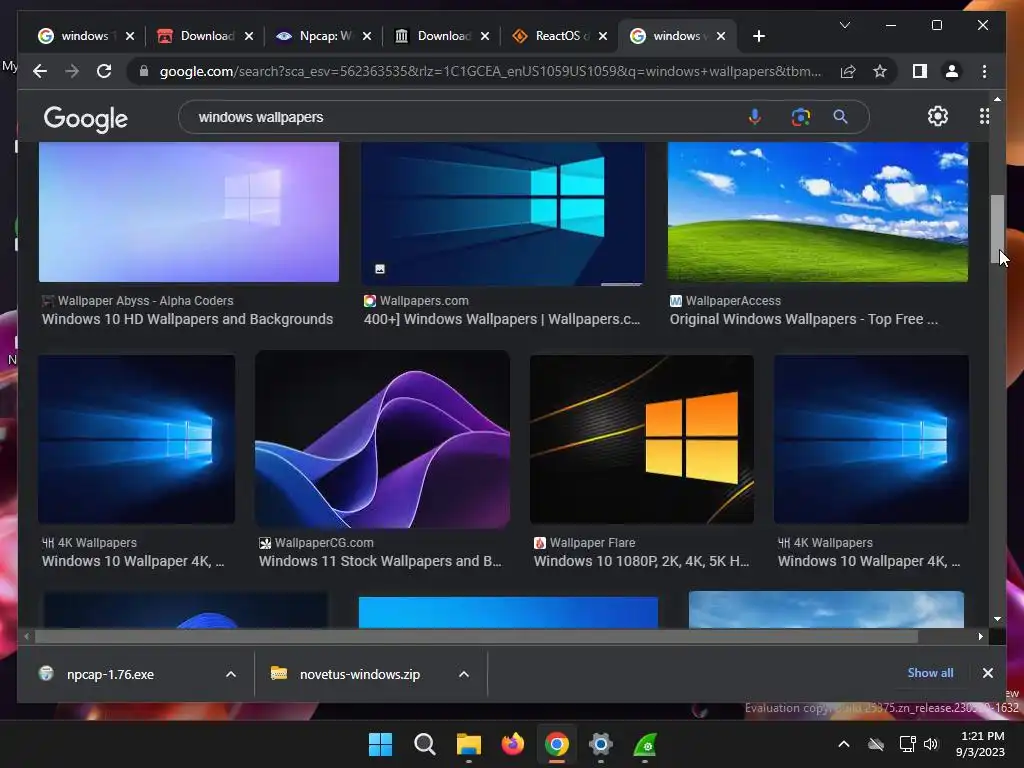Switch to the ReactOS tab
Screen dimensions: 1024x768
pos(560,36)
